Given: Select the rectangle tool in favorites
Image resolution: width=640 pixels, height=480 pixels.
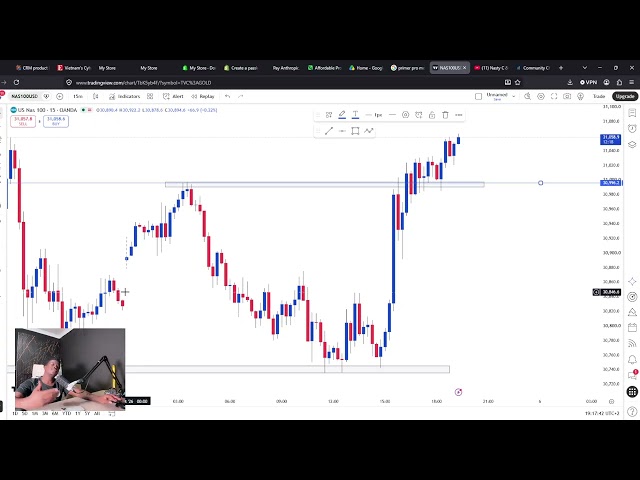Looking at the screenshot, I should coord(355,131).
